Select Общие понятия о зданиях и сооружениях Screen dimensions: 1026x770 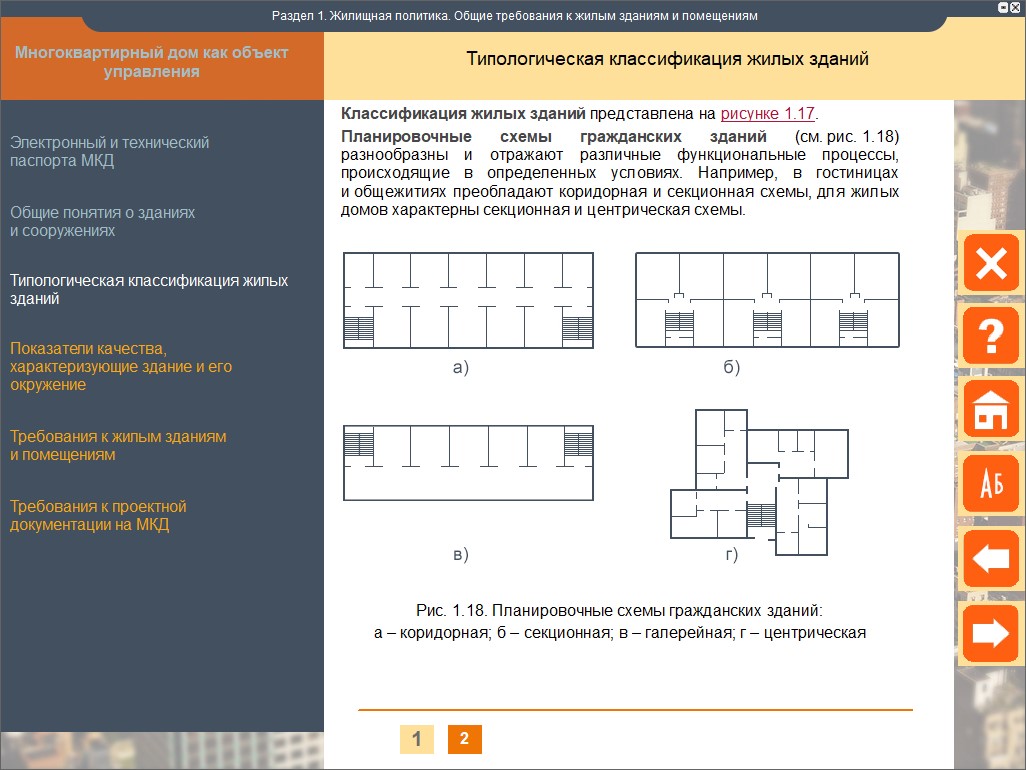pyautogui.click(x=103, y=222)
